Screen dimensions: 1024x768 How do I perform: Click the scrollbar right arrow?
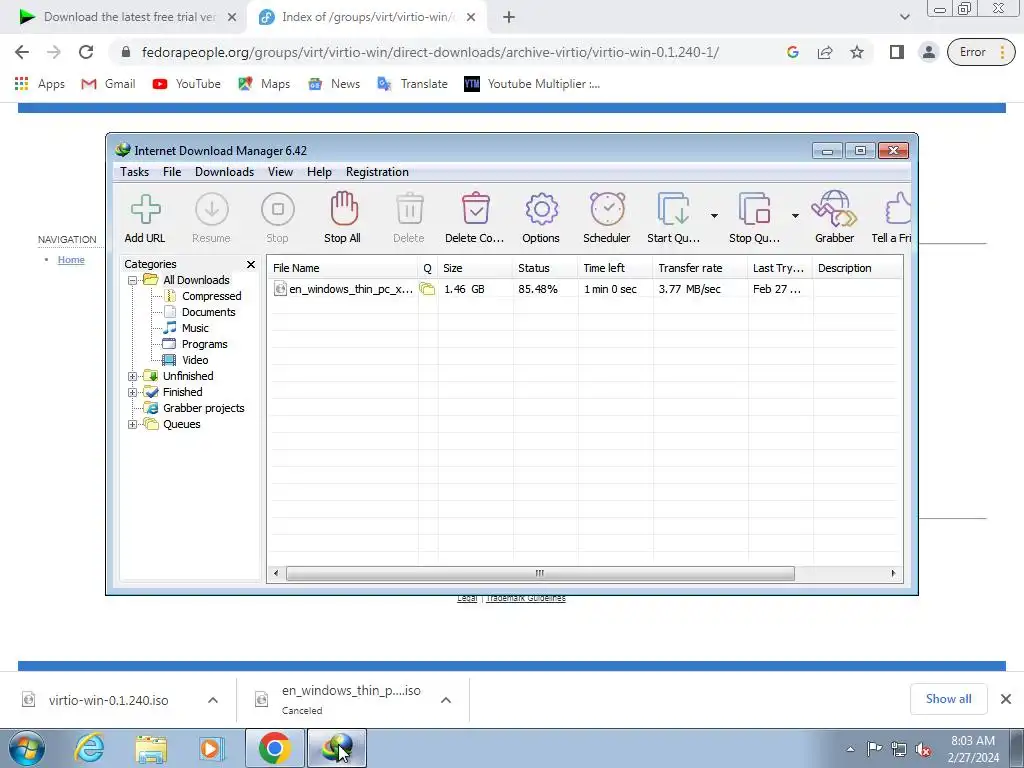click(x=893, y=573)
